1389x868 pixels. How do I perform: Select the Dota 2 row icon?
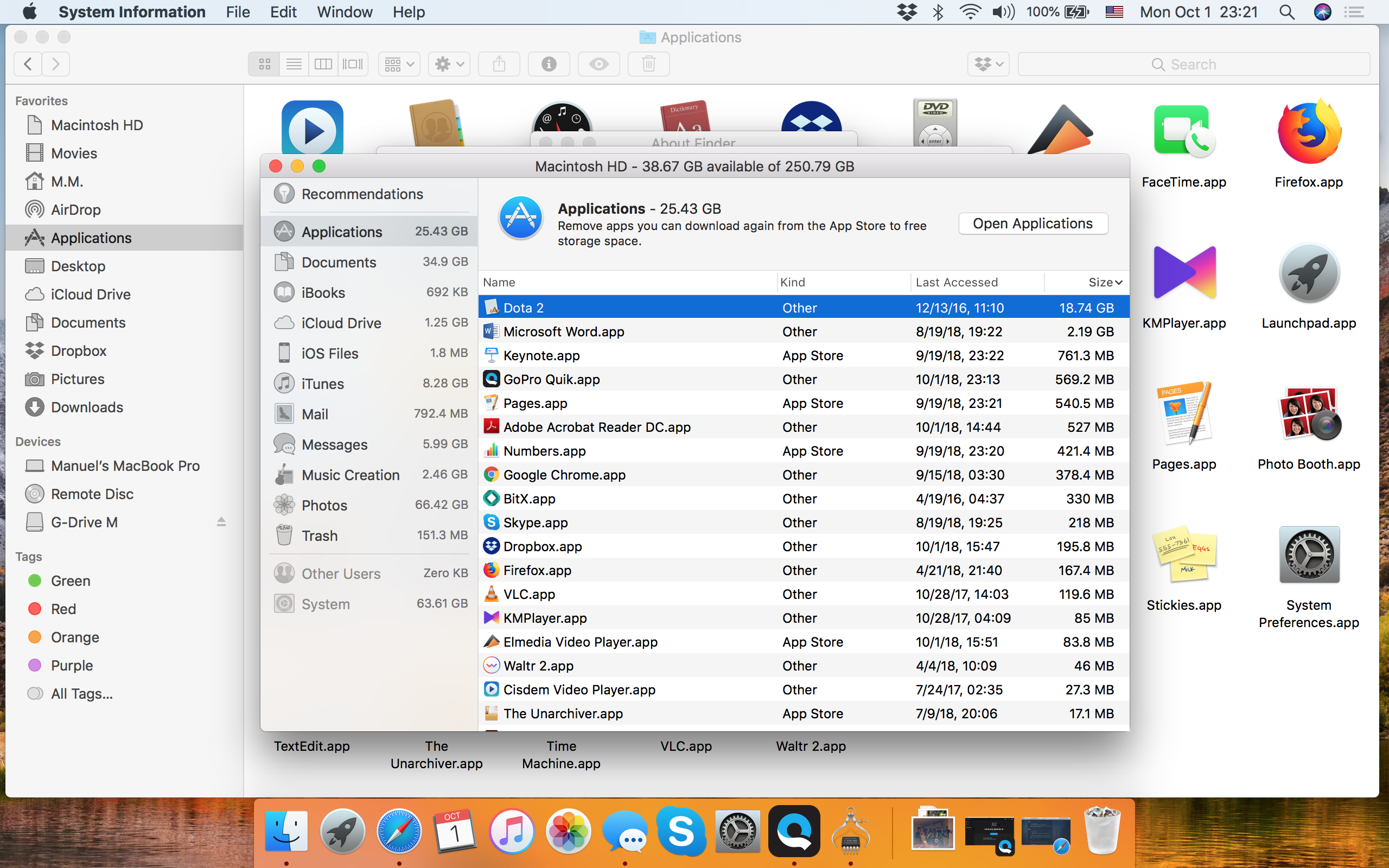[492, 308]
